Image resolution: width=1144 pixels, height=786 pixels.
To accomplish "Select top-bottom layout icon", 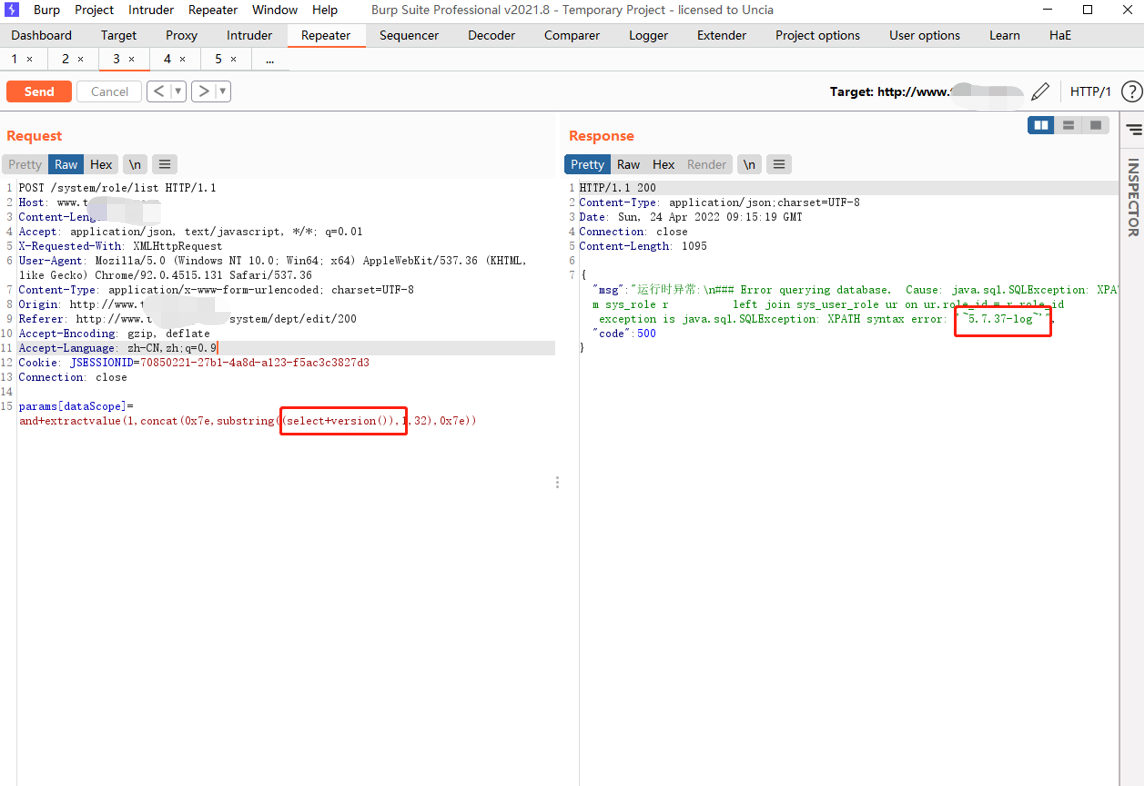I will pos(1068,126).
